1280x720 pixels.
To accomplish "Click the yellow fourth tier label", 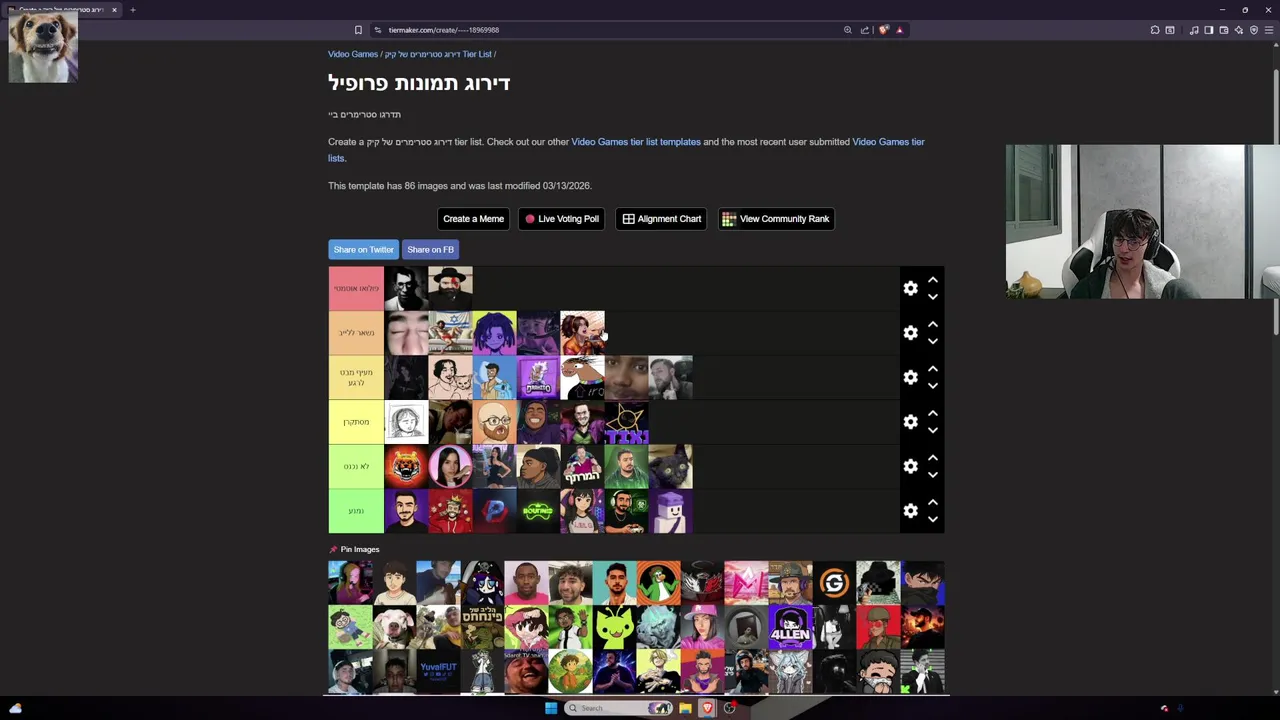I will click(x=356, y=422).
